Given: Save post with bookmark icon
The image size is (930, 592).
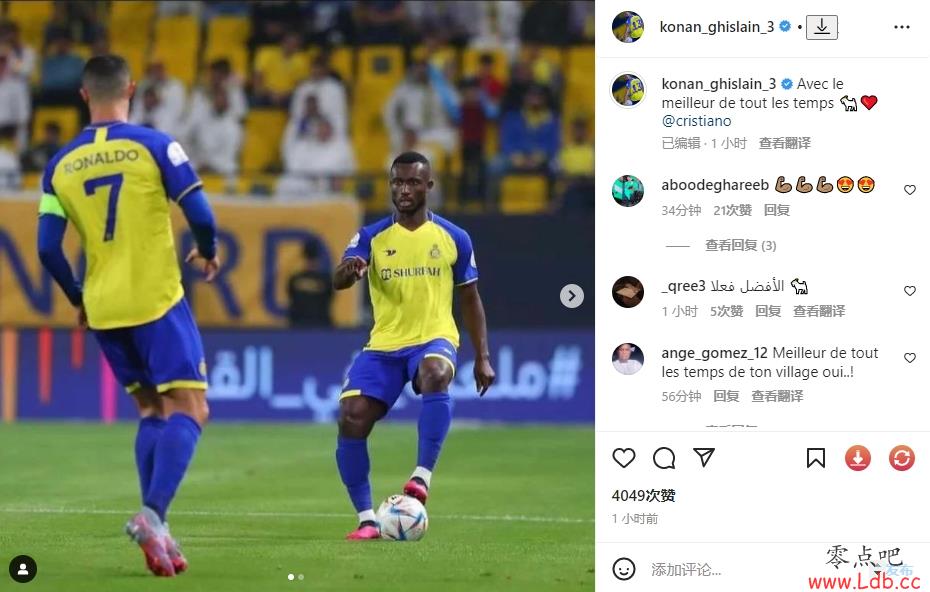Looking at the screenshot, I should click(816, 458).
